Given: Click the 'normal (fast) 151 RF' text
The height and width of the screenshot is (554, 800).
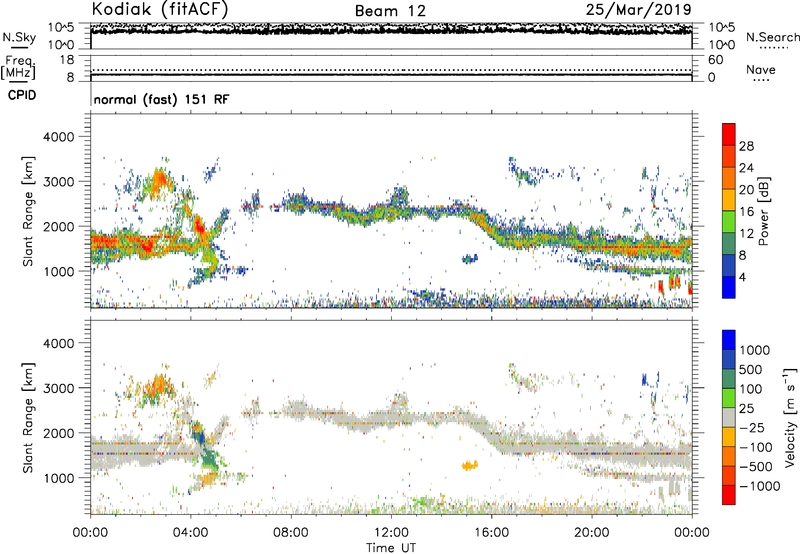Looking at the screenshot, I should [162, 99].
